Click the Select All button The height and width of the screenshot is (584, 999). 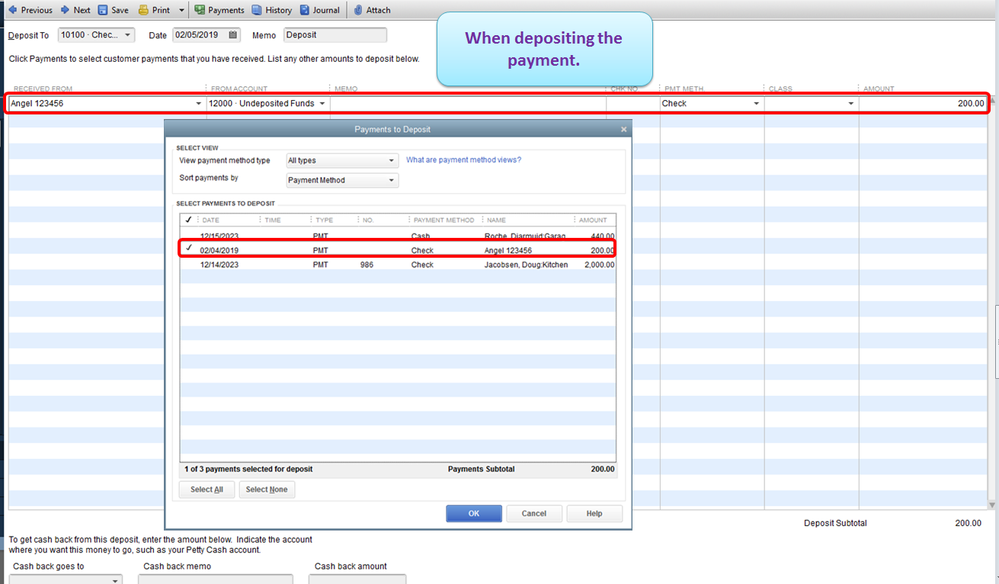(x=206, y=490)
